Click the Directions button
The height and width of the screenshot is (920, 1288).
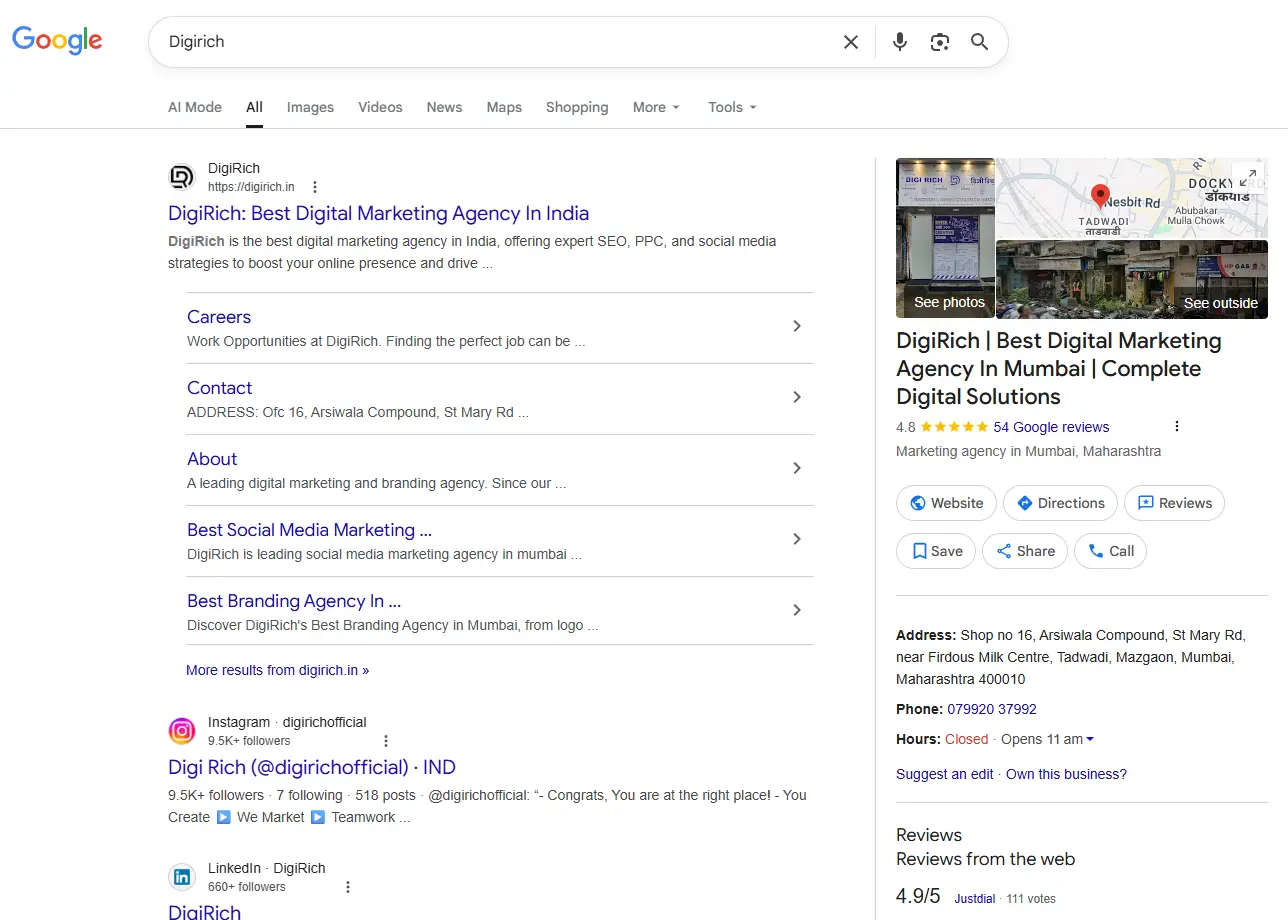tap(1060, 503)
